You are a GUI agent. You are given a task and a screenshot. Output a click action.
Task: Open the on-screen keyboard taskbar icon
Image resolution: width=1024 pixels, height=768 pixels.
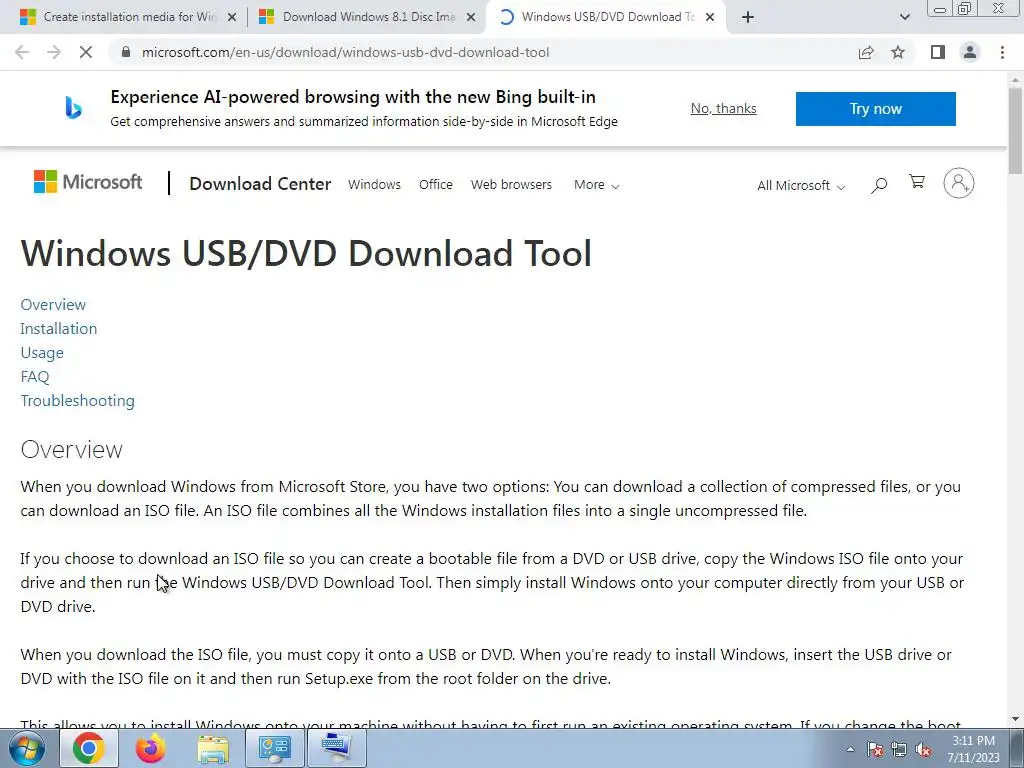click(x=336, y=748)
